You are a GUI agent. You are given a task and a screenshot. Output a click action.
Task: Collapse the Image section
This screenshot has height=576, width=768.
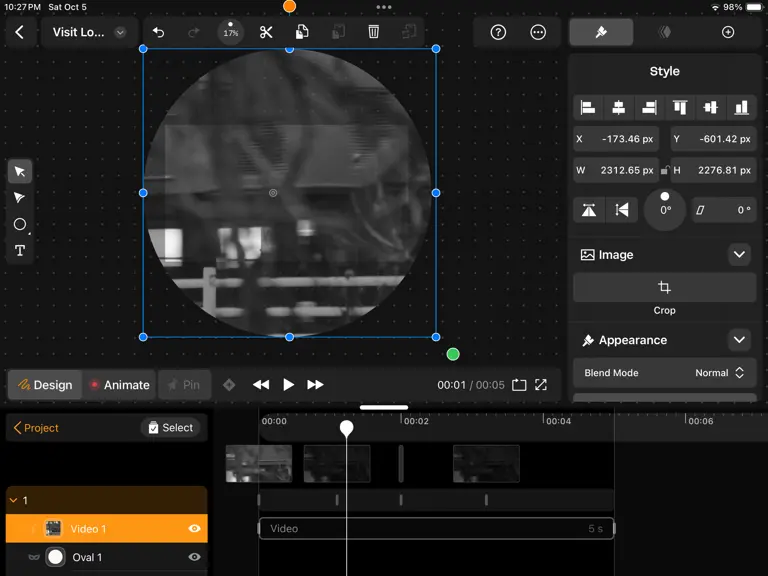739,255
